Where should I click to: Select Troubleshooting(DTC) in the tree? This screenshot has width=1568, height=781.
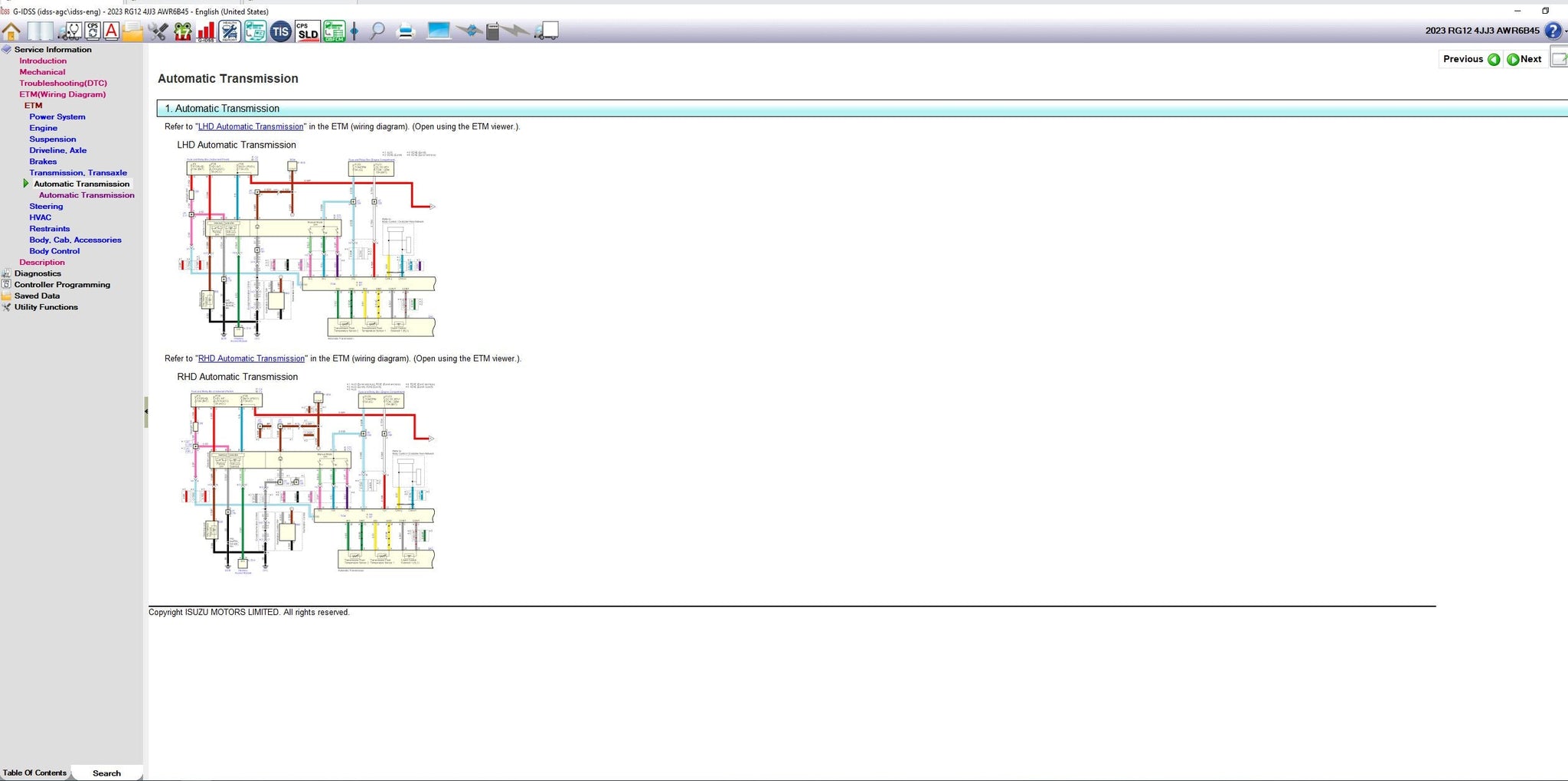(x=63, y=83)
